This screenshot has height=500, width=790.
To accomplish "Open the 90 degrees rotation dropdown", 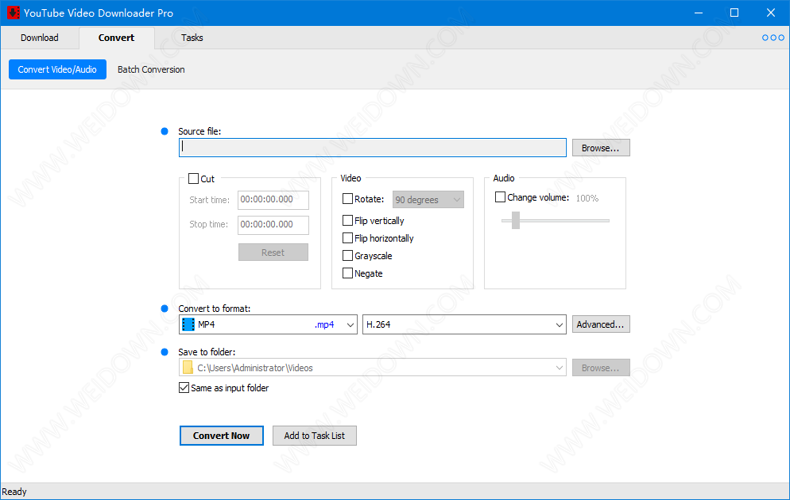I will 428,200.
